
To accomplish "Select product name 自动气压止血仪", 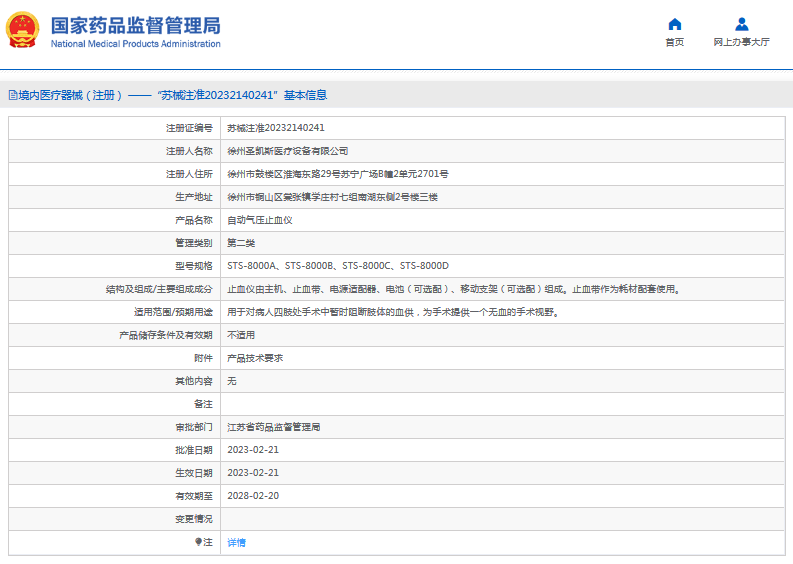I will coord(259,220).
